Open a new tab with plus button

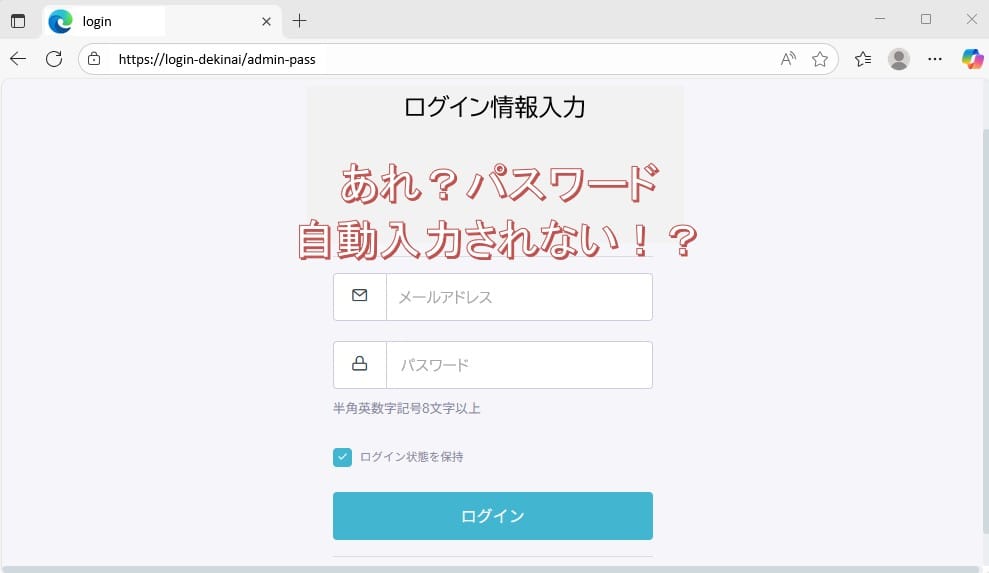(300, 21)
